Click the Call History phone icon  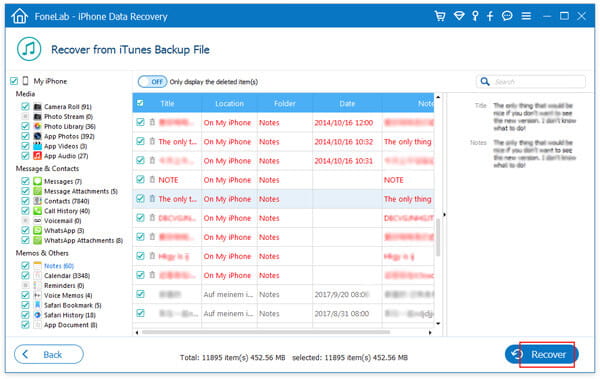37,211
